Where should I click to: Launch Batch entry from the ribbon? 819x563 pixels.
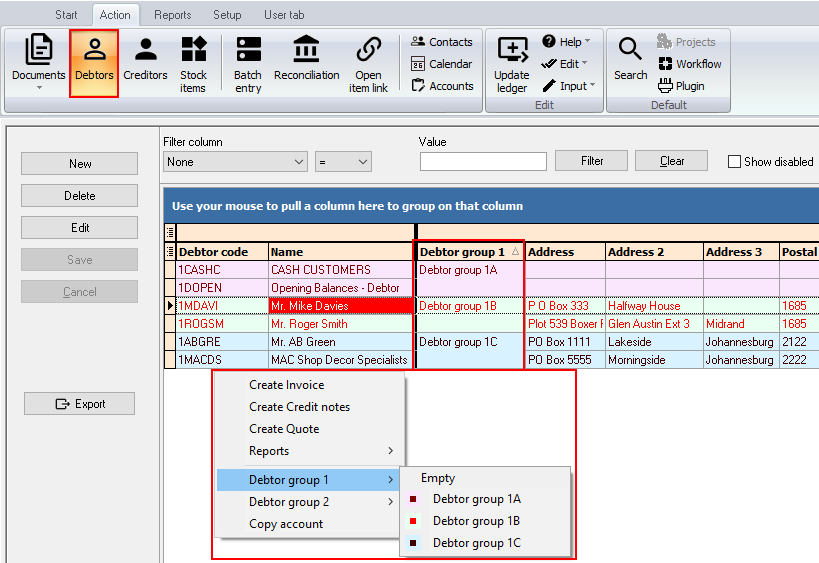coord(248,64)
